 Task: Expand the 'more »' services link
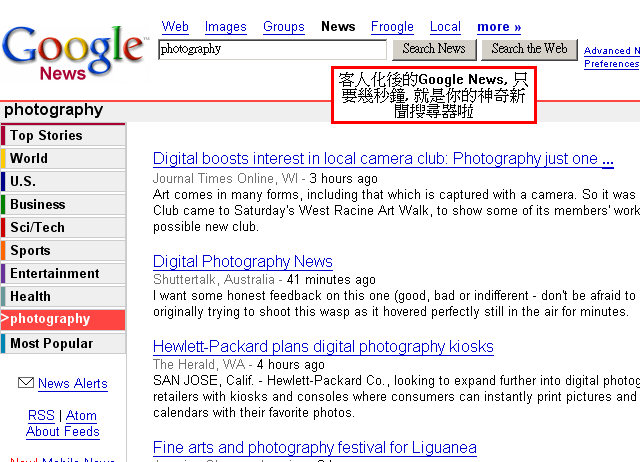click(499, 27)
